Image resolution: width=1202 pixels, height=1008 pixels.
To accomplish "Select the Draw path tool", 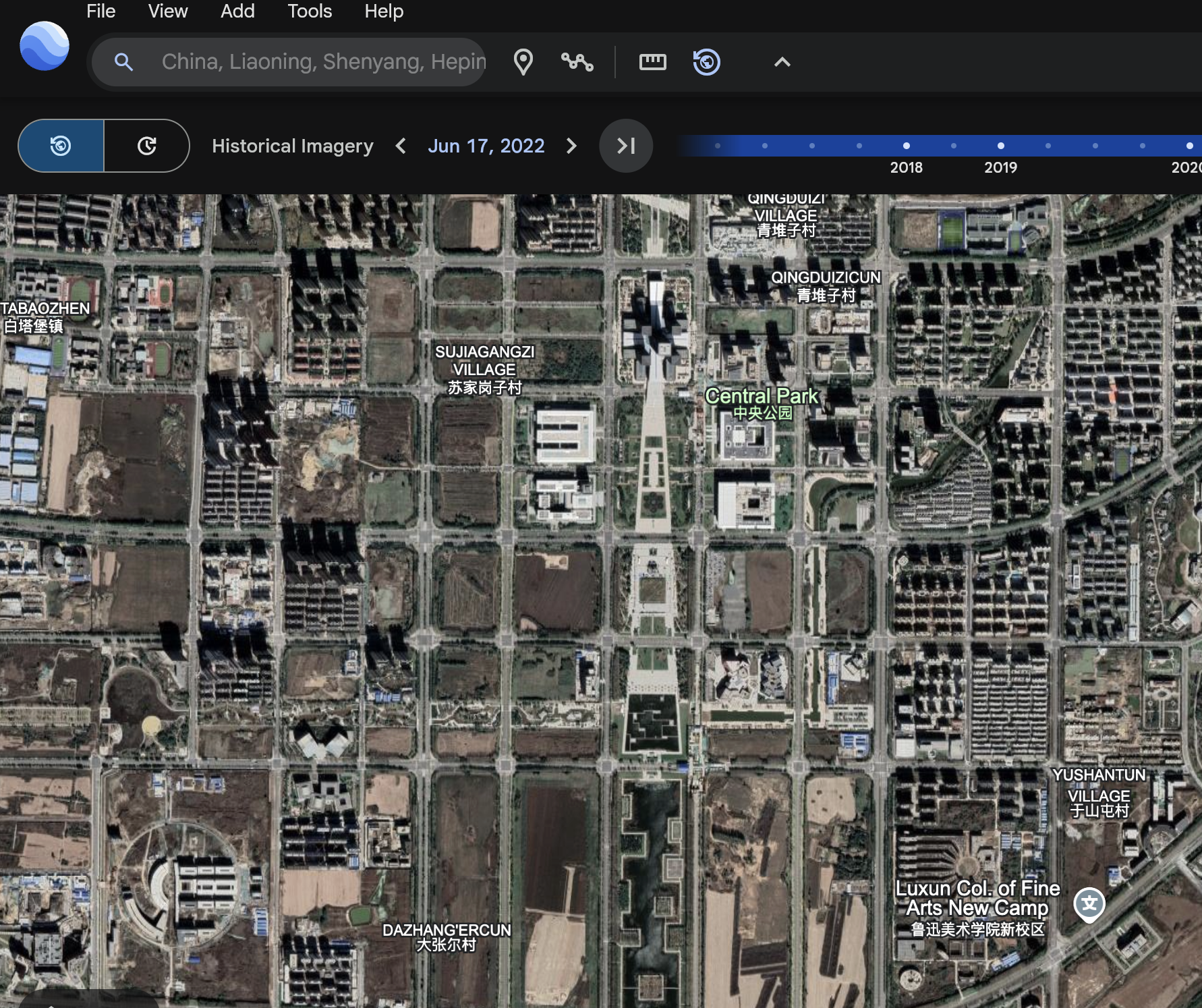I will [577, 62].
